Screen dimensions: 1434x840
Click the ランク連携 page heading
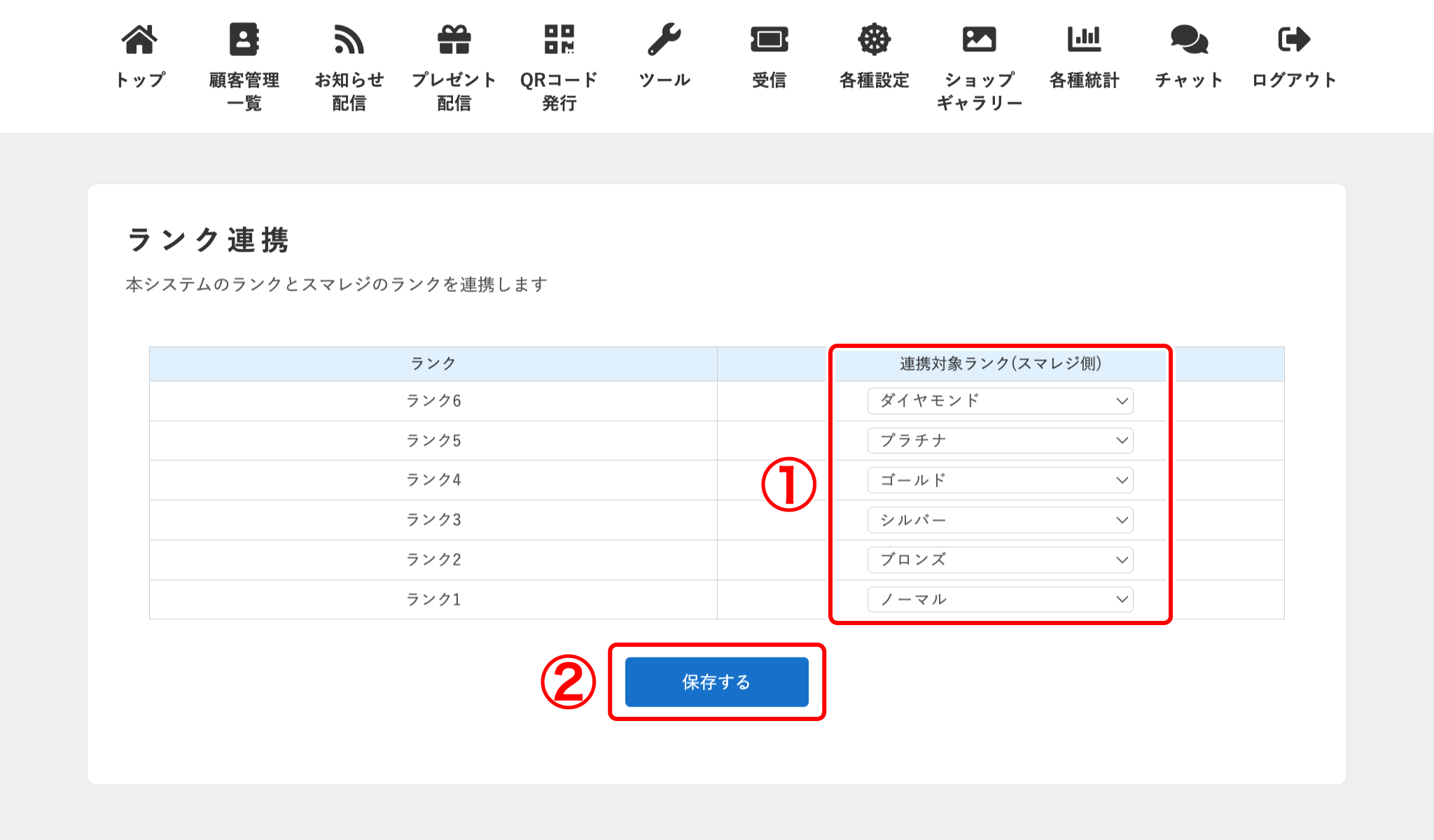(x=209, y=240)
